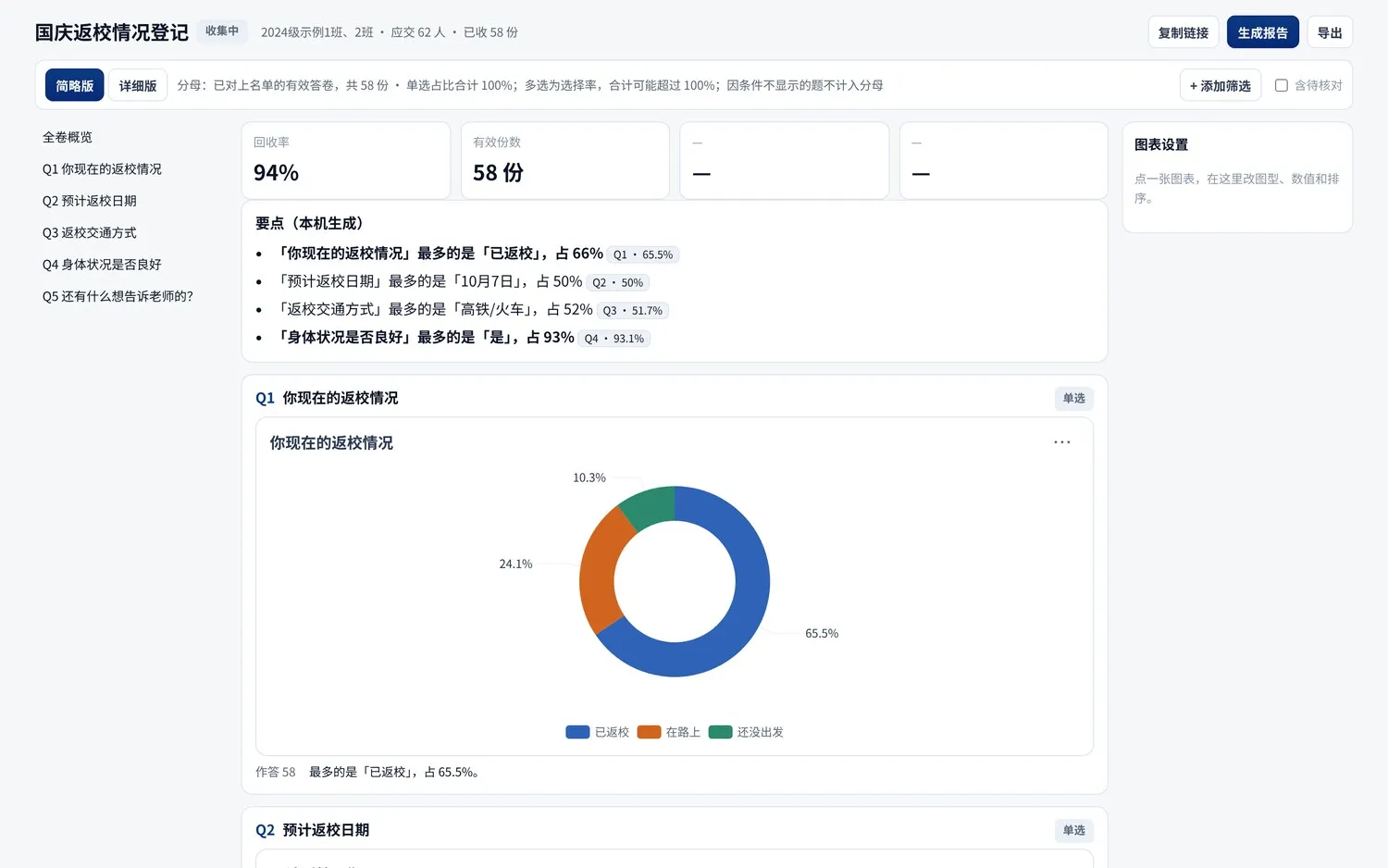Click the Q3 · 51.7% reference chip
This screenshot has width=1388, height=868.
(633, 310)
